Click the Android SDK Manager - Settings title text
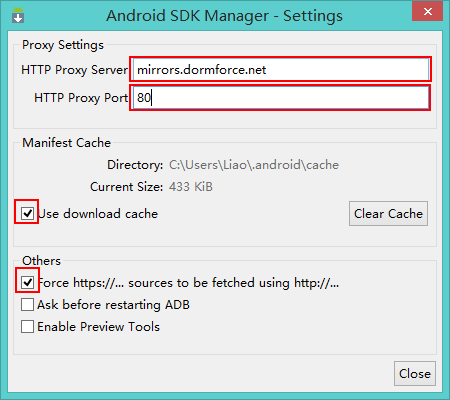Viewport: 450px width, 400px height. 224,16
